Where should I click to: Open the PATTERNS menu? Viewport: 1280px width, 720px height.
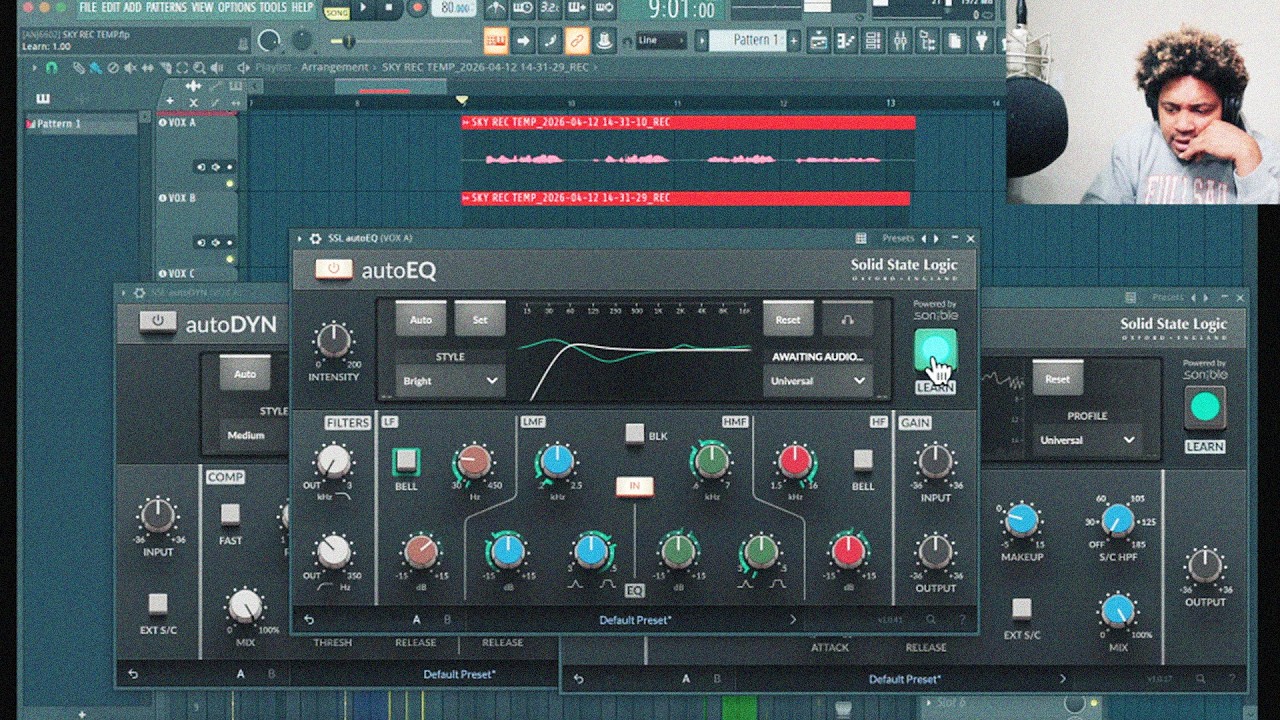point(166,8)
